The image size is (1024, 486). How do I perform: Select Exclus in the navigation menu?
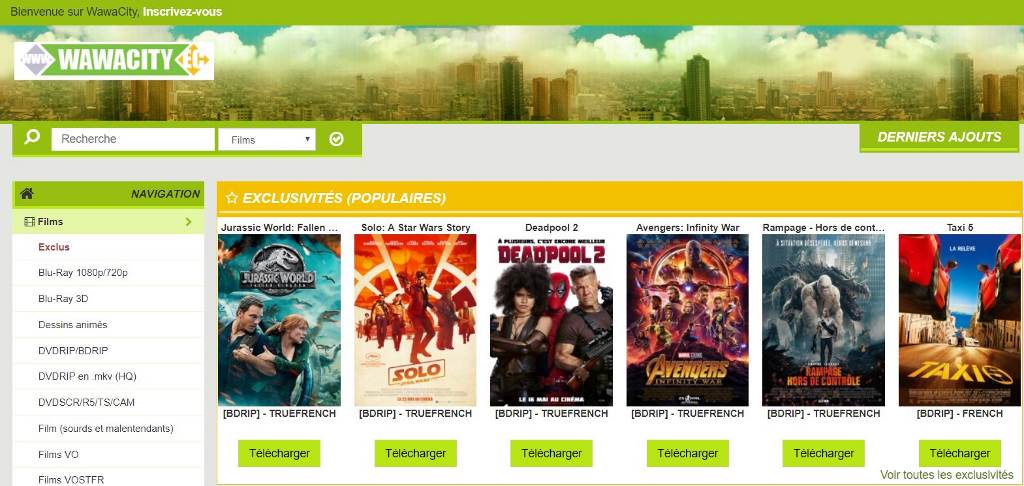click(x=54, y=247)
